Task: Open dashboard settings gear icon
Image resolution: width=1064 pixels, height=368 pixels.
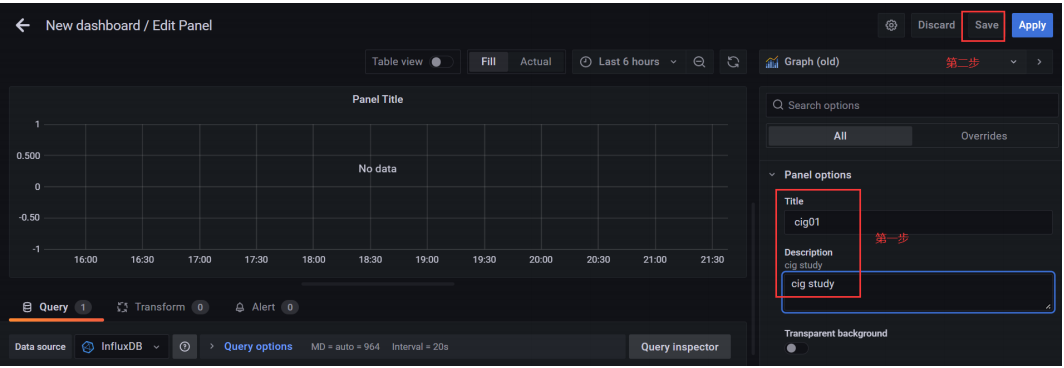Action: coord(891,25)
